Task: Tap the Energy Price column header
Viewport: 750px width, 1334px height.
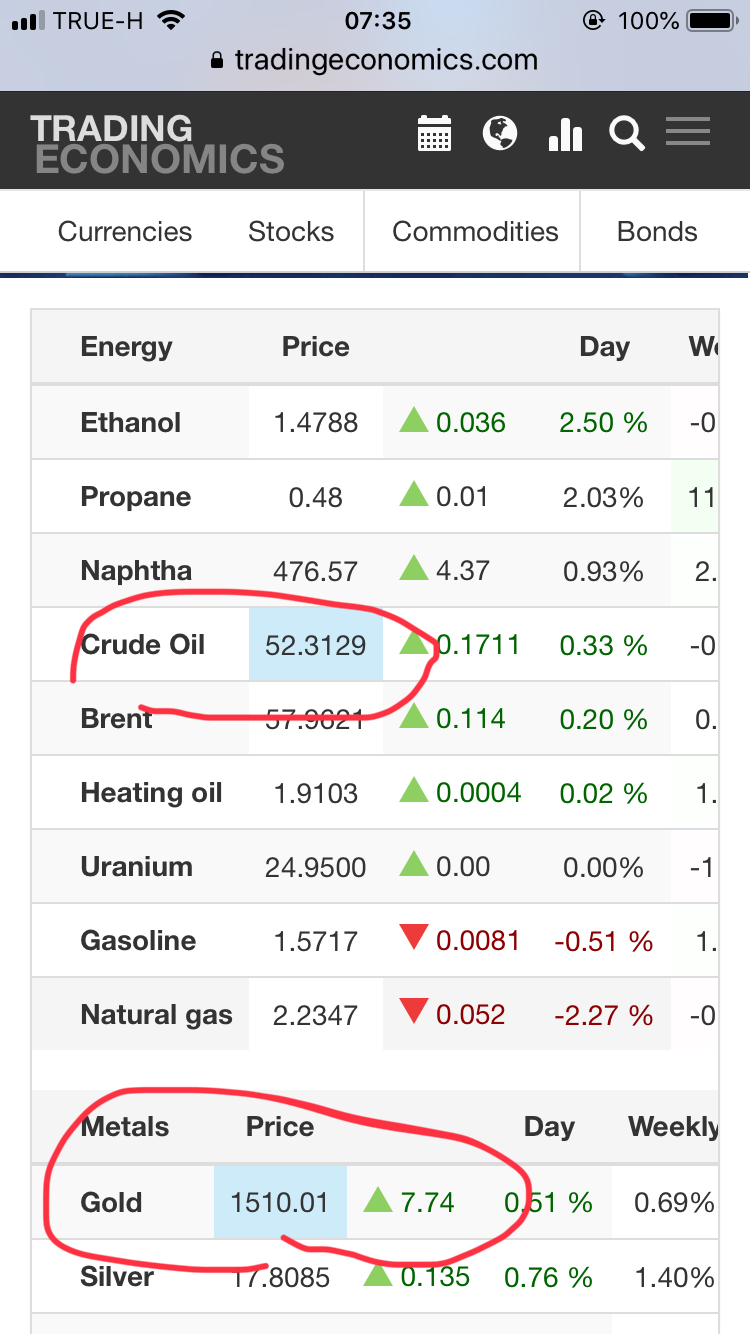Action: (x=316, y=347)
